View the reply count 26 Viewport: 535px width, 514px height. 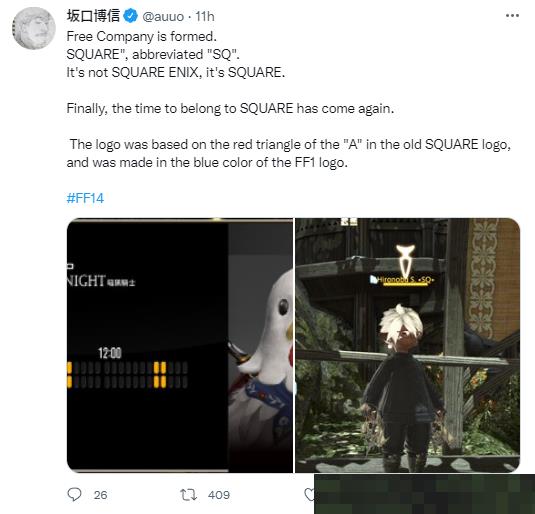[100, 495]
